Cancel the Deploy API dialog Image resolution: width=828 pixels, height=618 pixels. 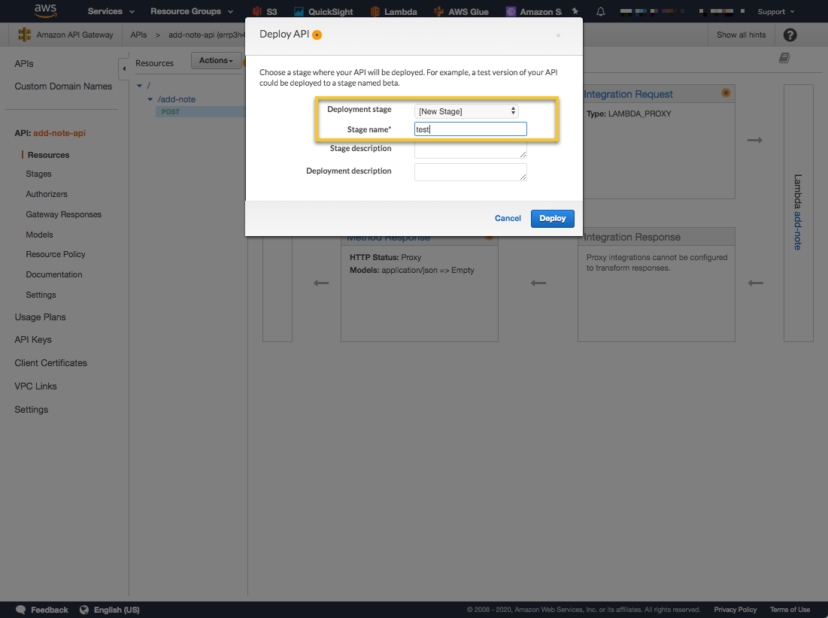(507, 218)
